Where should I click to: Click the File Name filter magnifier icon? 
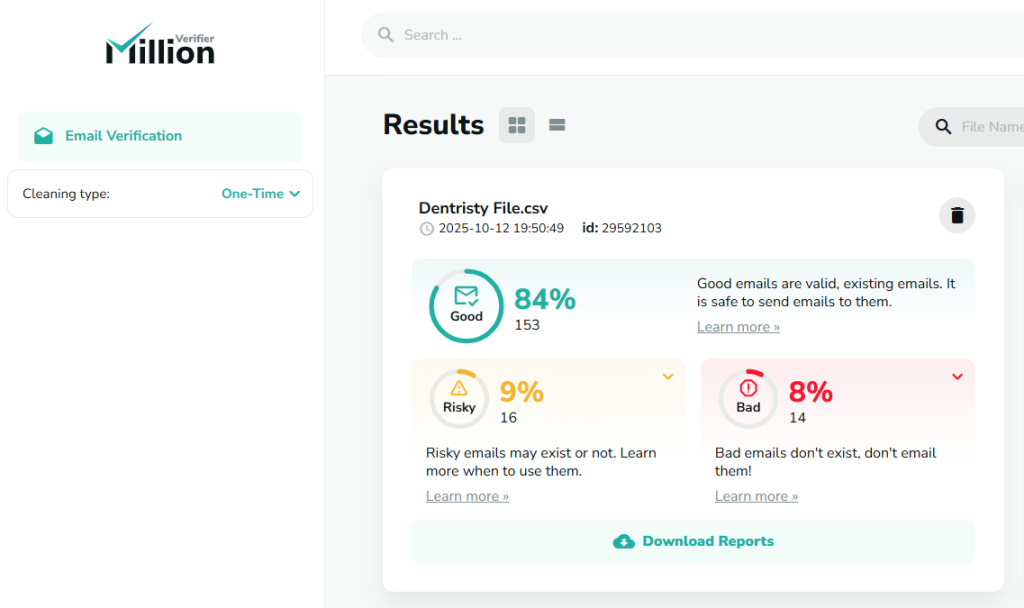click(943, 127)
